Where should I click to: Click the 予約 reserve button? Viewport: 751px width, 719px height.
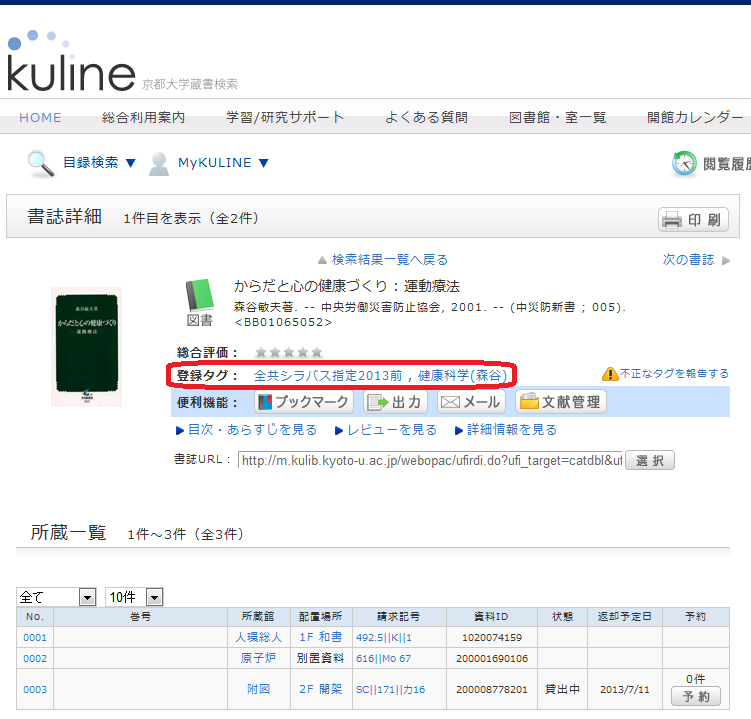[695, 696]
